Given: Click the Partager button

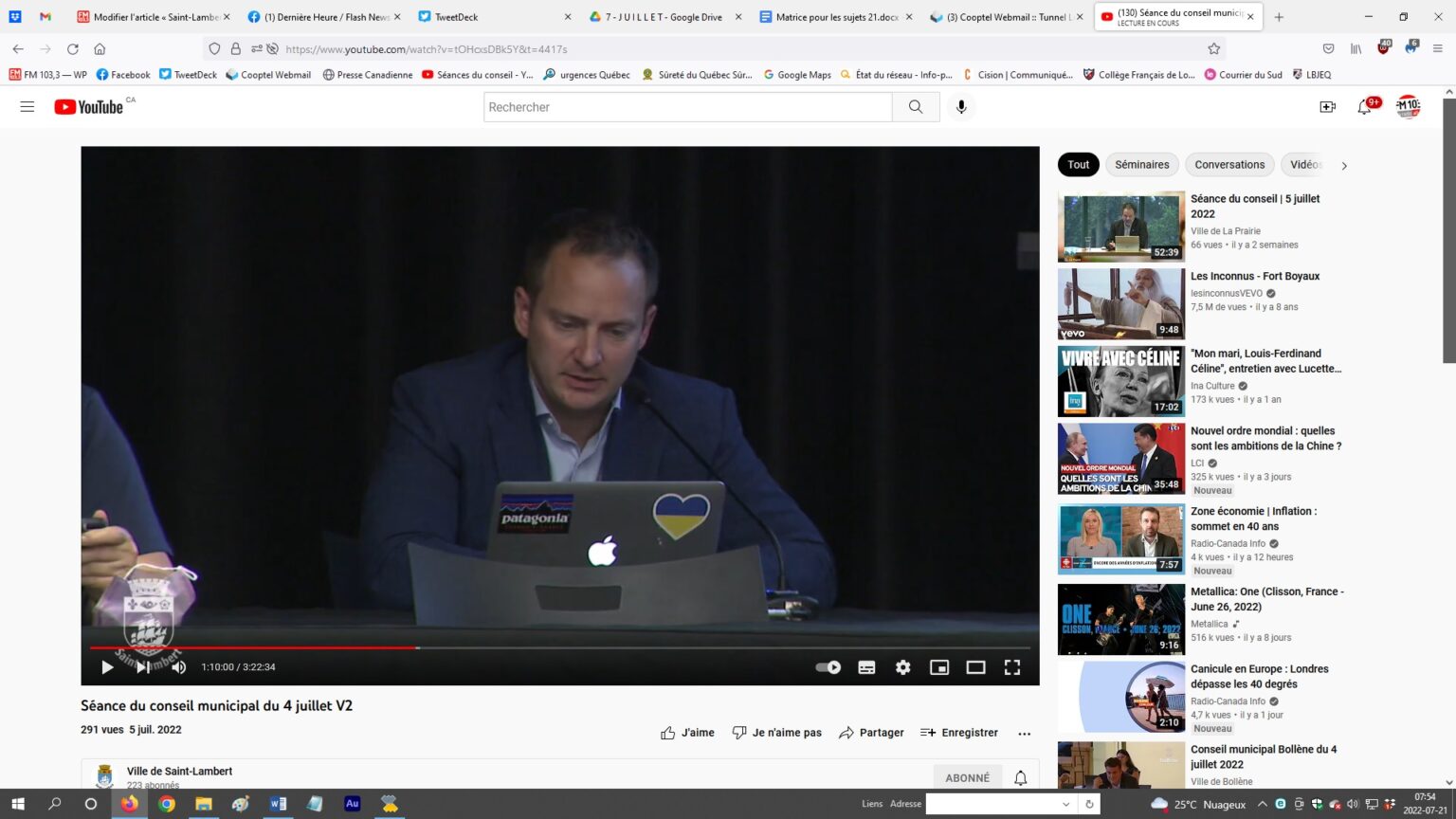Looking at the screenshot, I should pyautogui.click(x=871, y=733).
